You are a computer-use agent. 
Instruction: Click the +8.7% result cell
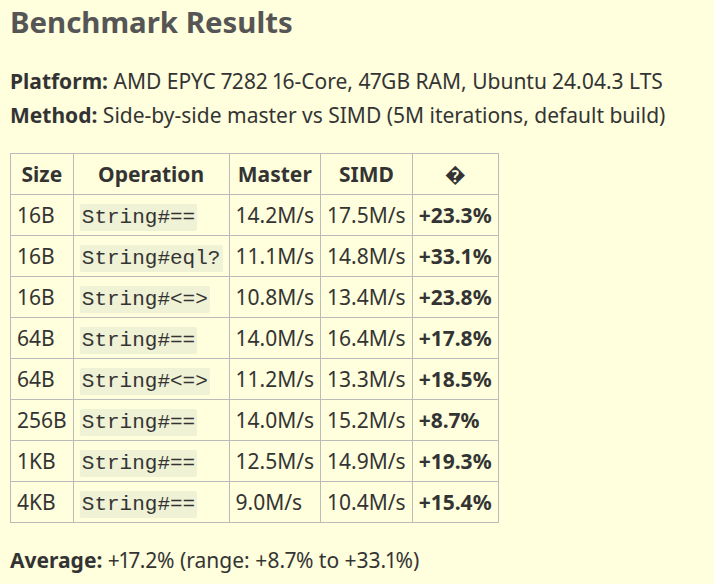[449, 421]
